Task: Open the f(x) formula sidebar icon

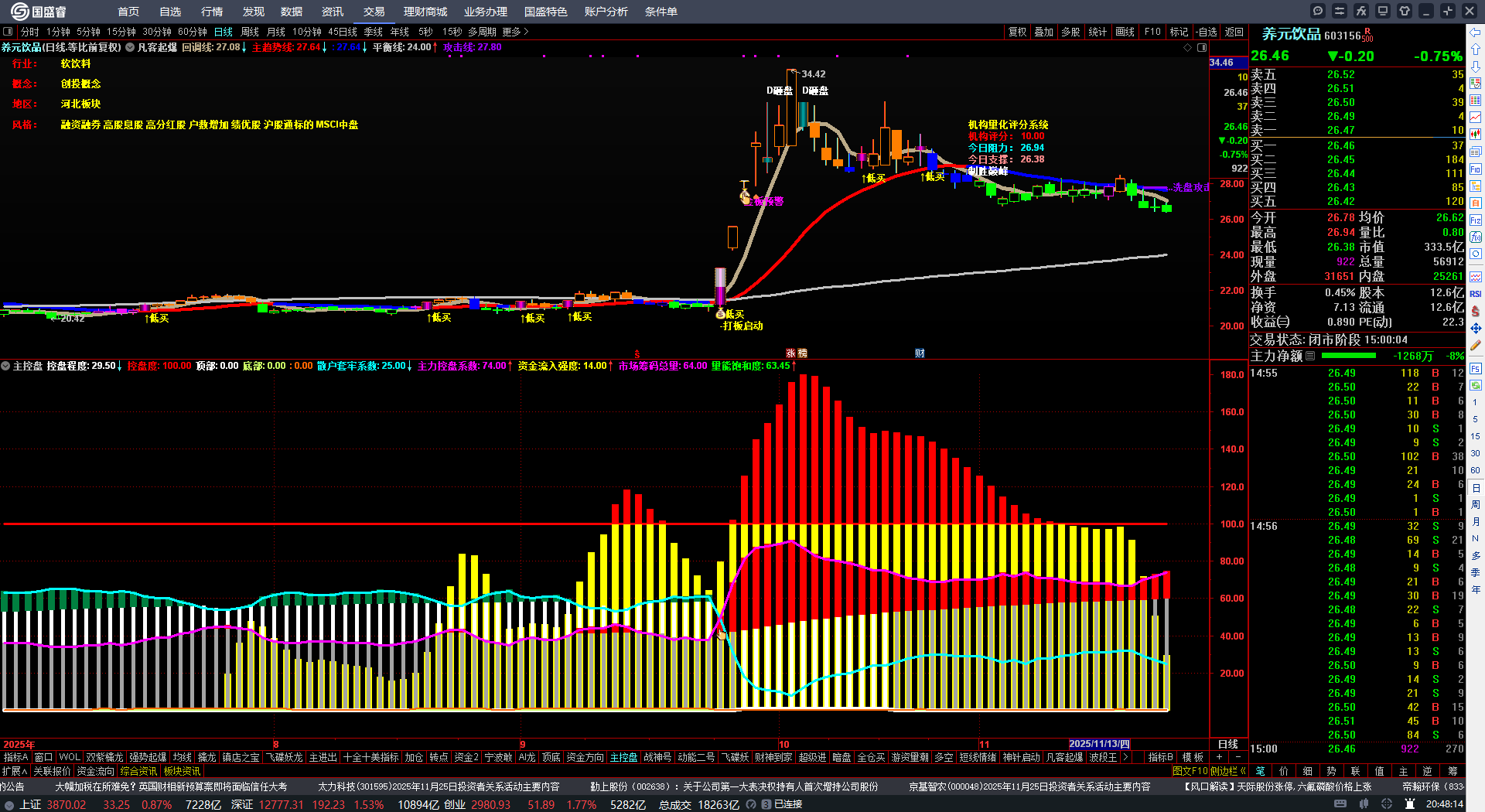Action: coord(1476,237)
